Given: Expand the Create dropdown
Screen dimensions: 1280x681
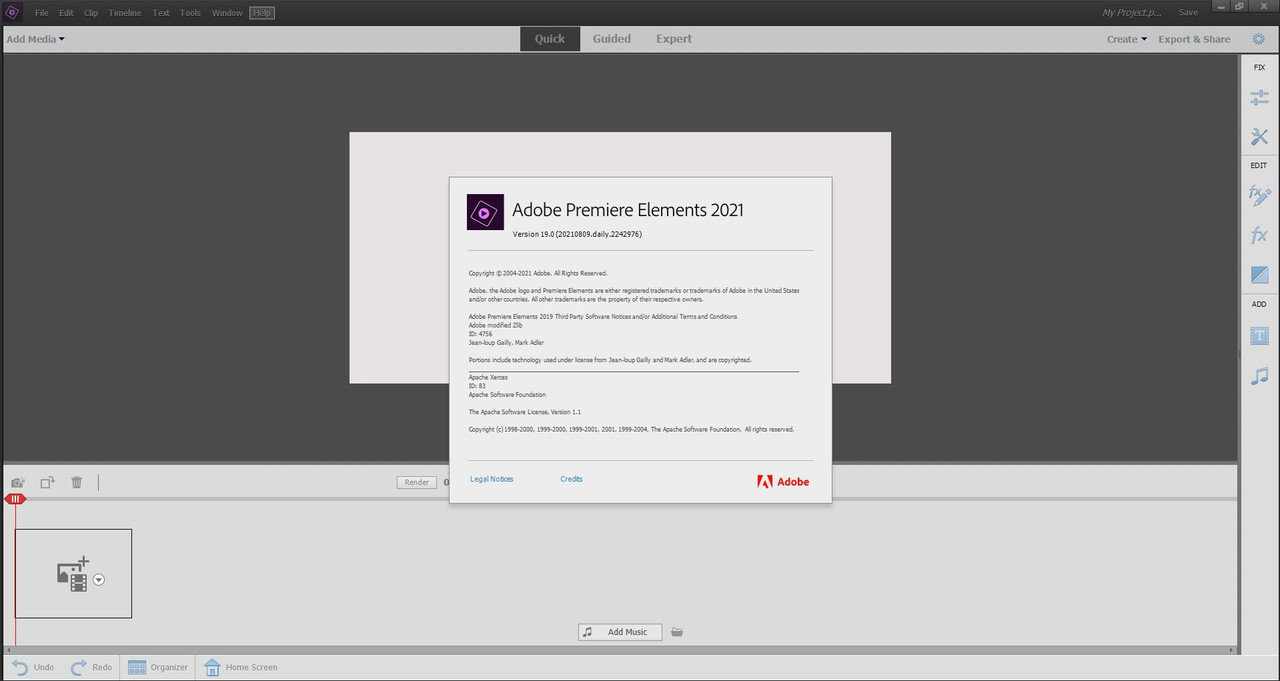Looking at the screenshot, I should pos(1127,39).
